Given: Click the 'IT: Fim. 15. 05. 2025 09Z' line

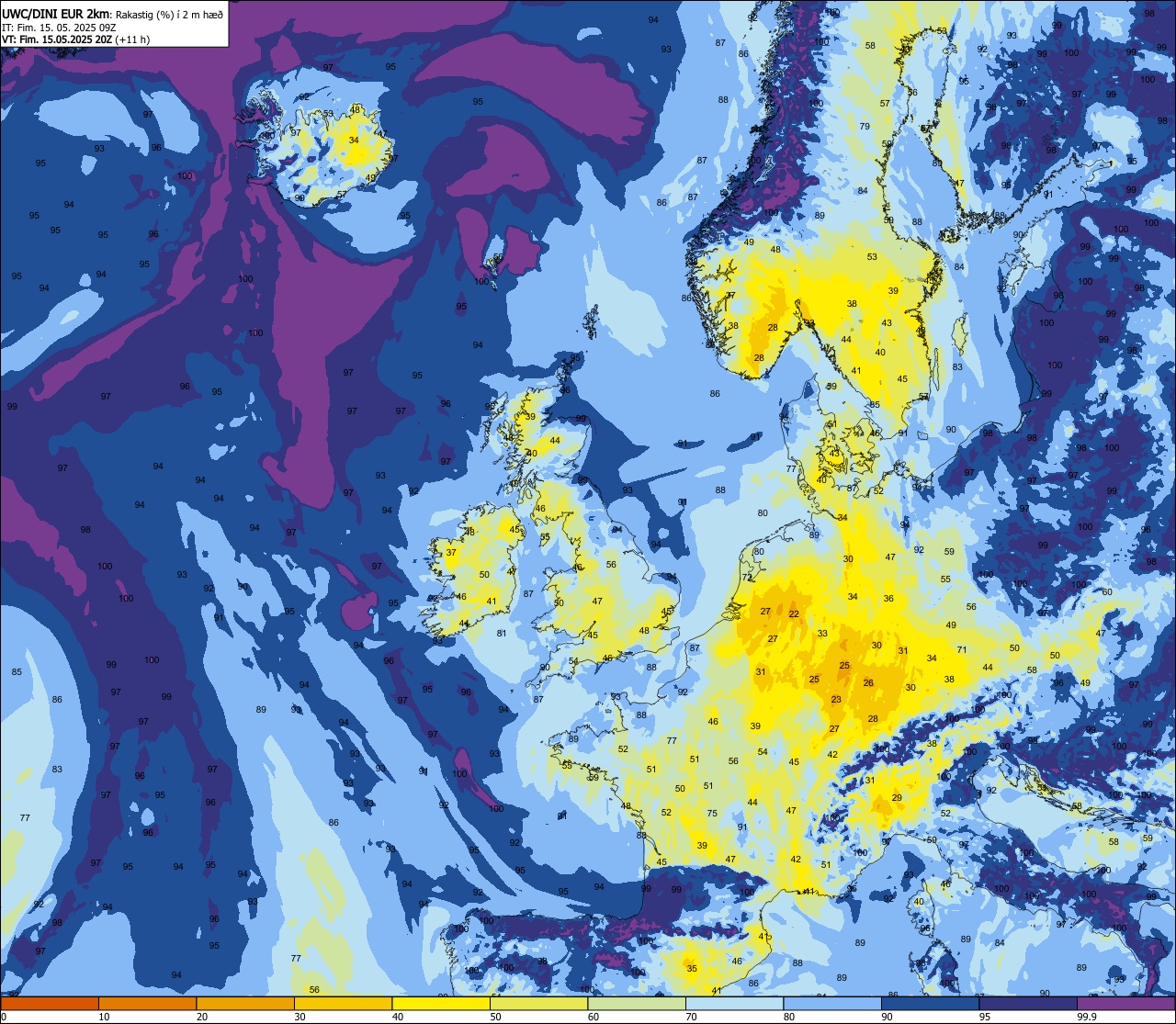Looking at the screenshot, I should pyautogui.click(x=59, y=28).
